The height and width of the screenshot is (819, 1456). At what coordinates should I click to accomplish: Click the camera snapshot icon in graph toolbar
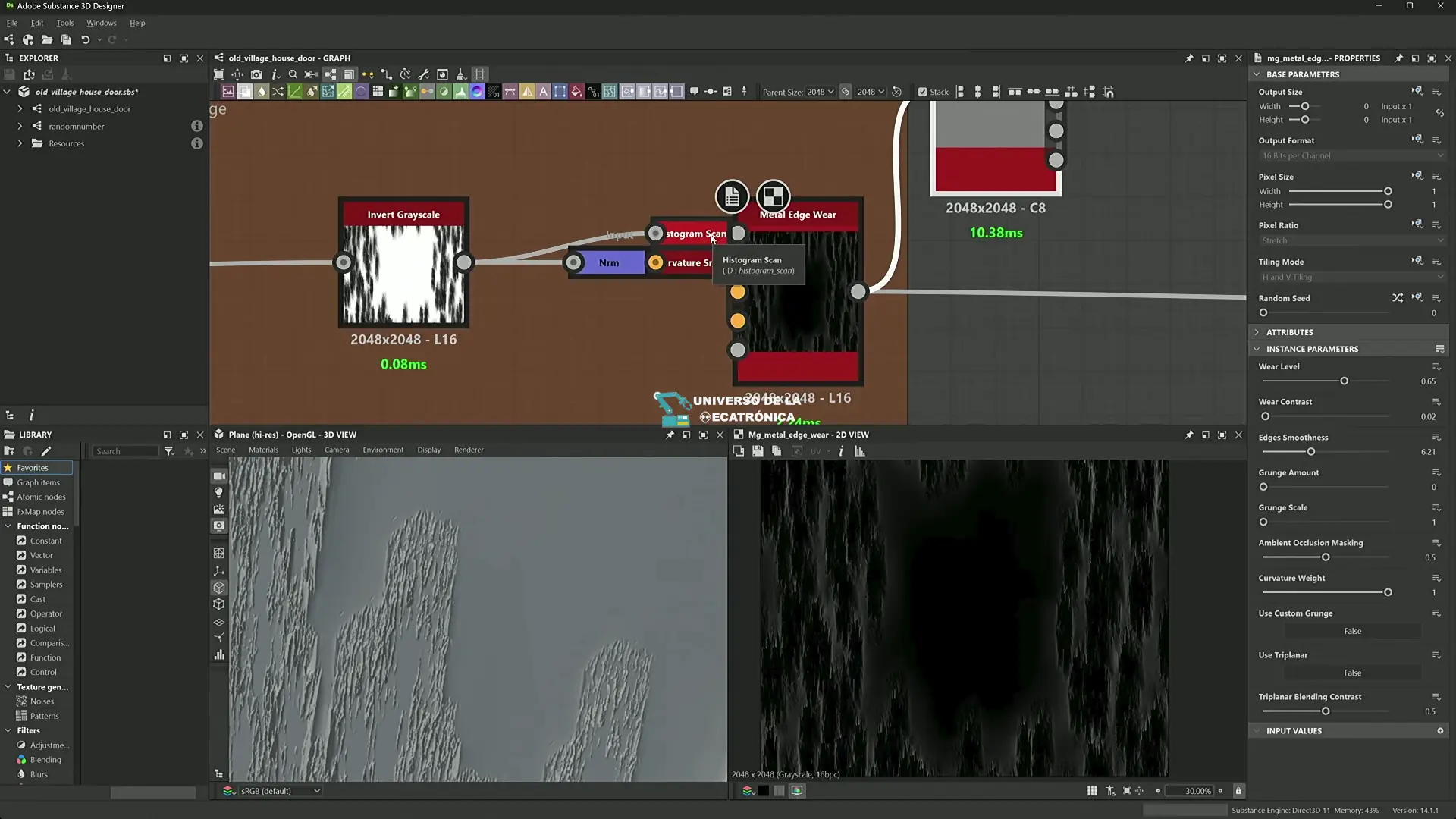click(x=256, y=74)
